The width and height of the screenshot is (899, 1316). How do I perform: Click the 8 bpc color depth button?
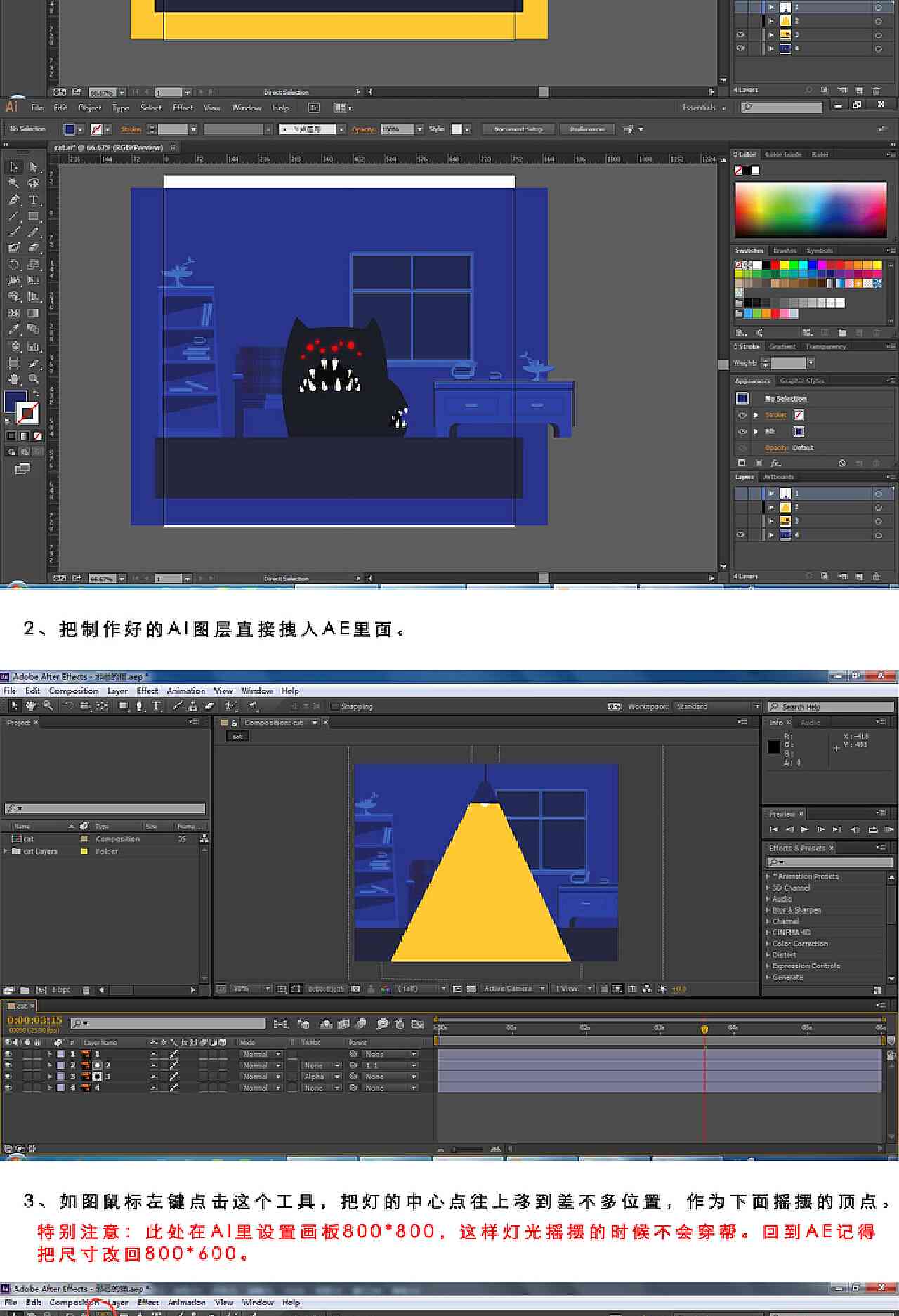pos(62,989)
